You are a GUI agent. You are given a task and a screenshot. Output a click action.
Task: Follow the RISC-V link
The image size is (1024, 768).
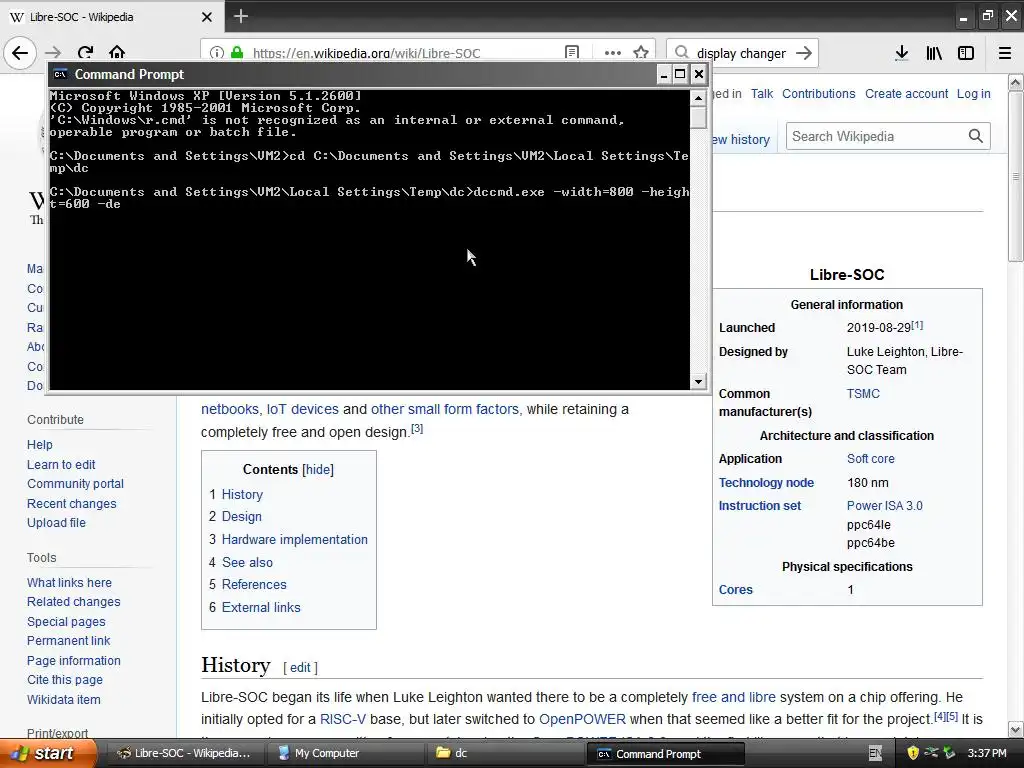343,720
